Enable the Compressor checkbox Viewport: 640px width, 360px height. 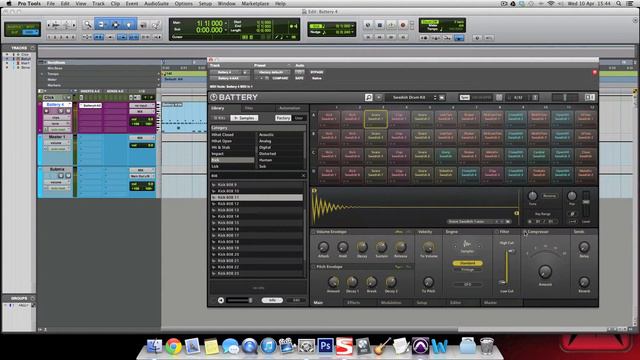[x=525, y=232]
